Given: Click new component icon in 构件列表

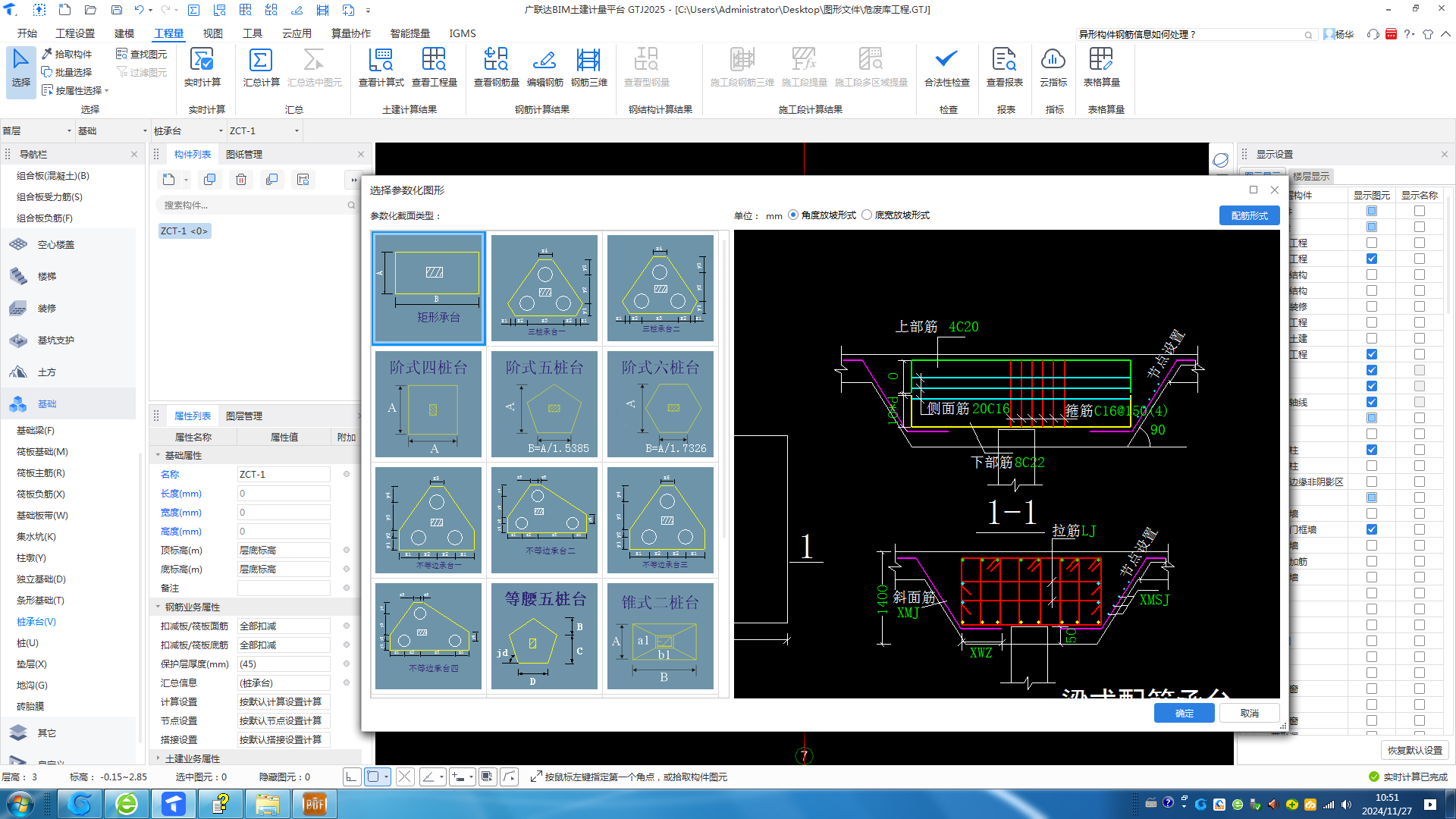Looking at the screenshot, I should tap(168, 180).
